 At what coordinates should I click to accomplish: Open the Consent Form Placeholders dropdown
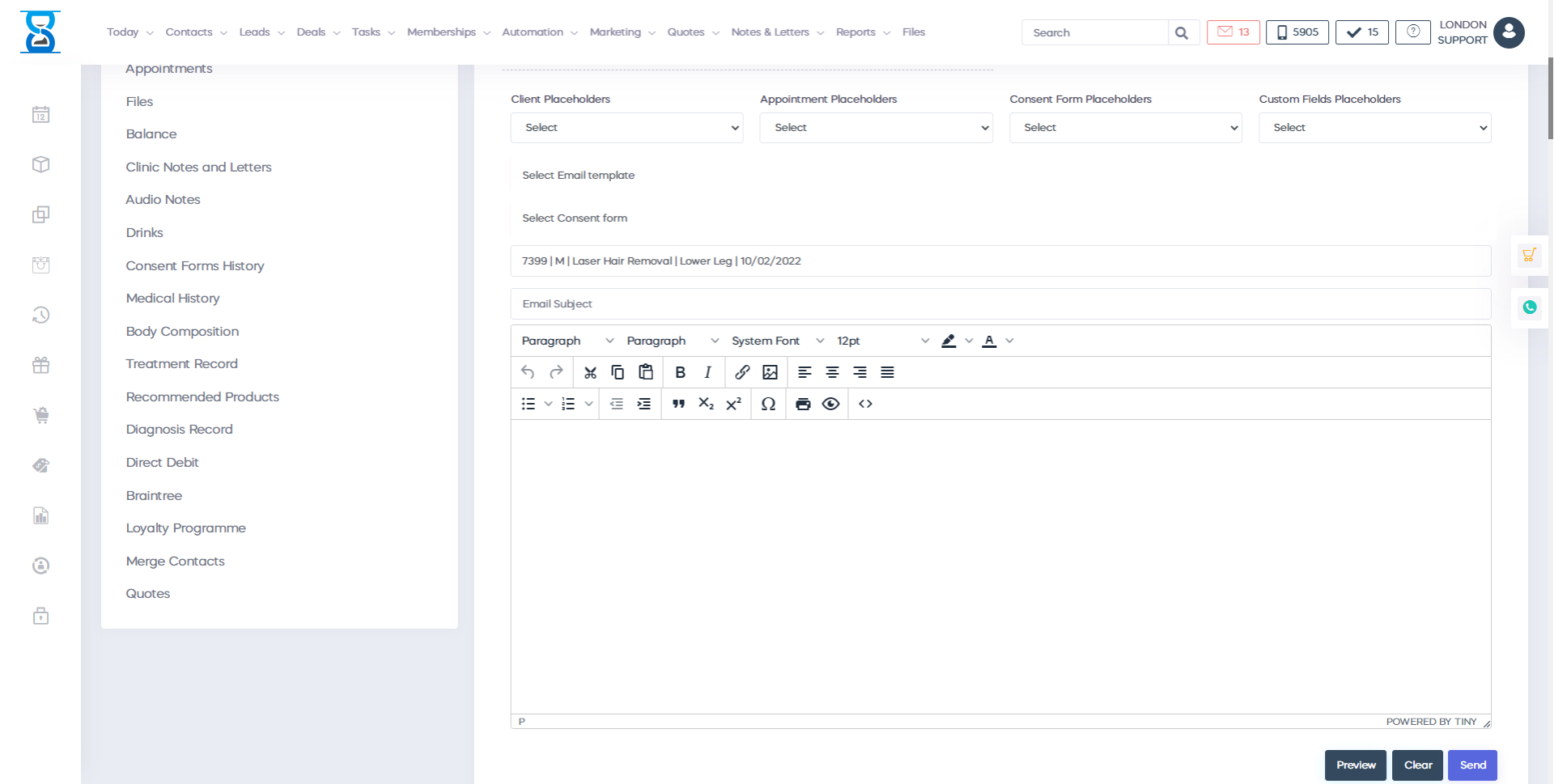pyautogui.click(x=1125, y=128)
